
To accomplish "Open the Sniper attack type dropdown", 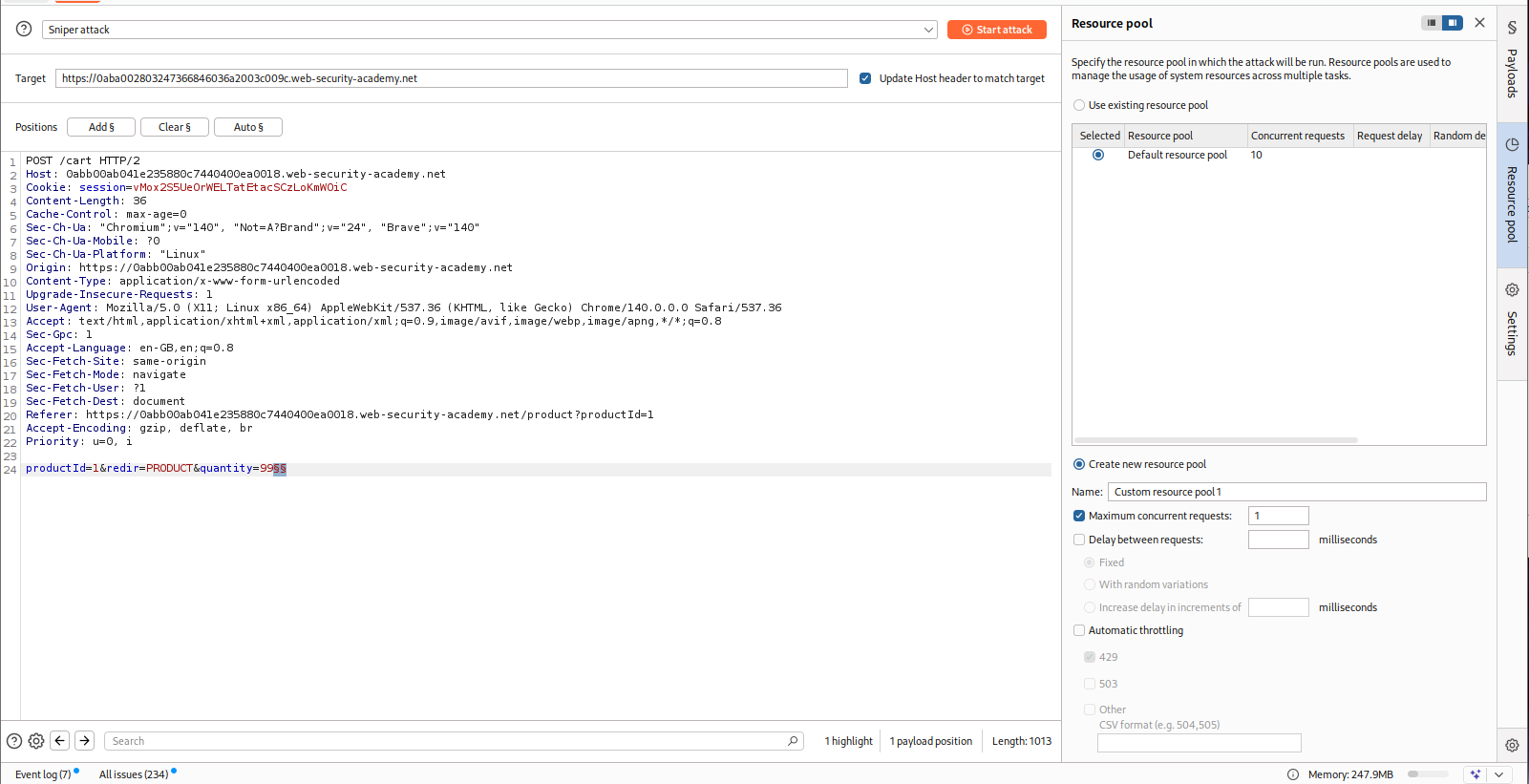I will [x=489, y=30].
